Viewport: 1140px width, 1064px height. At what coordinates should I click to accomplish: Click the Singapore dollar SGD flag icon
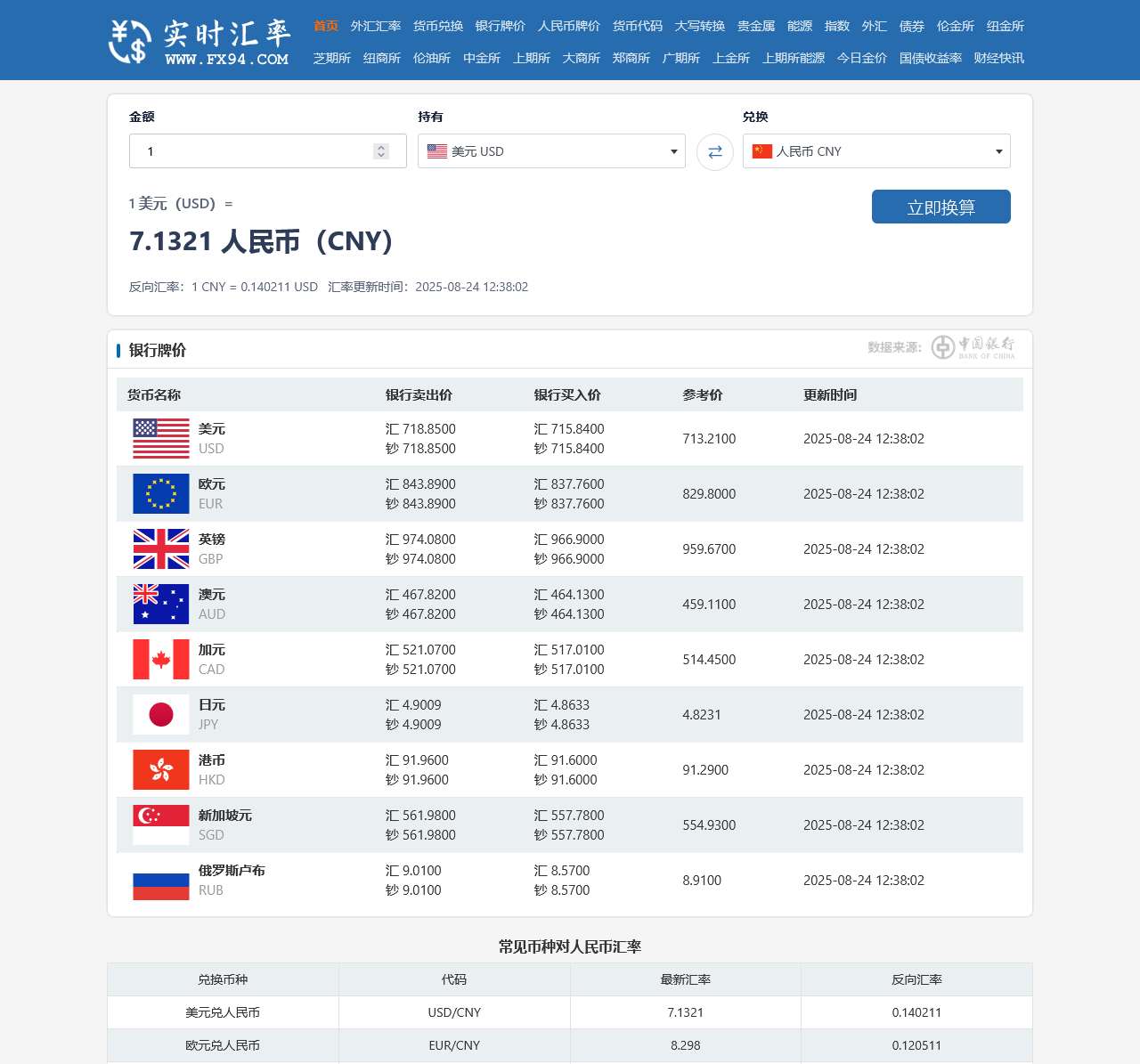coord(160,824)
